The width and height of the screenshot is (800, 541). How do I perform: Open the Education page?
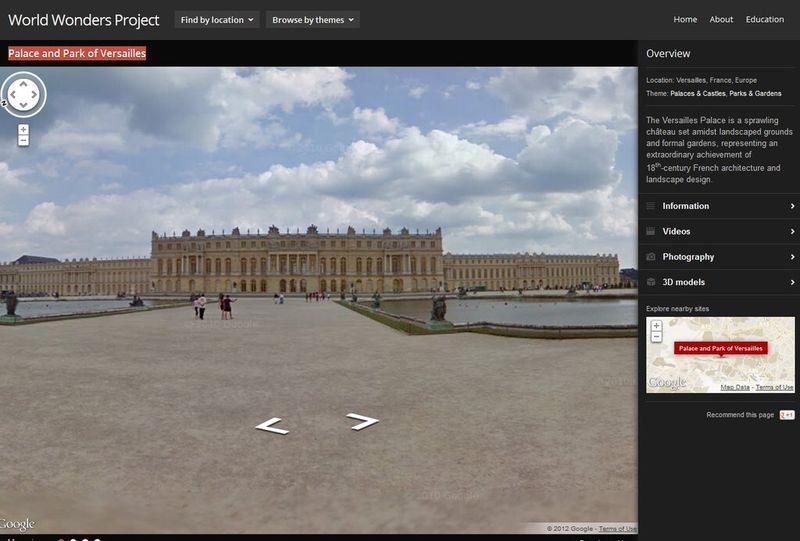tap(765, 19)
